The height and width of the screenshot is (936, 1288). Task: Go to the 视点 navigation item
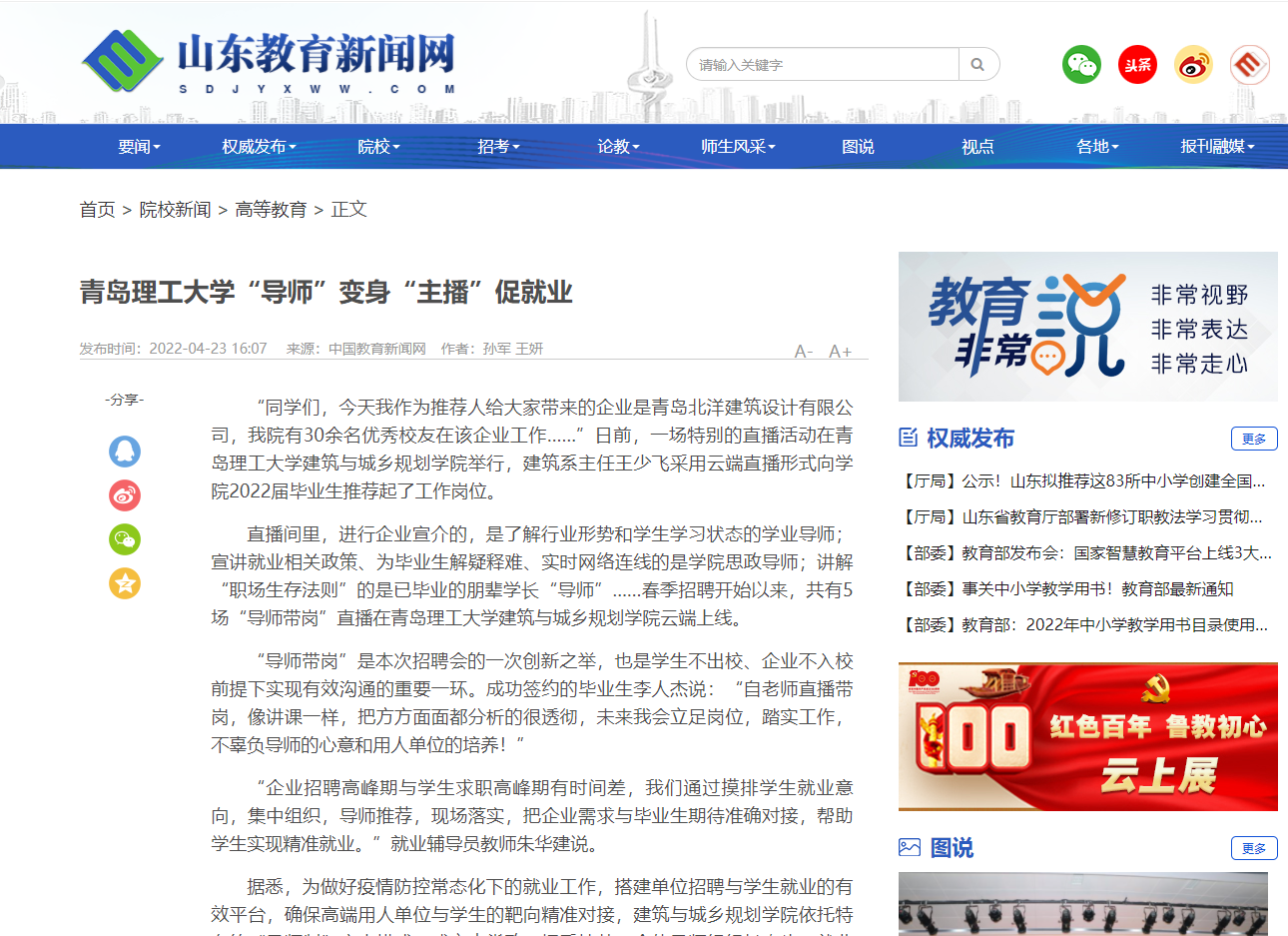pos(977,147)
